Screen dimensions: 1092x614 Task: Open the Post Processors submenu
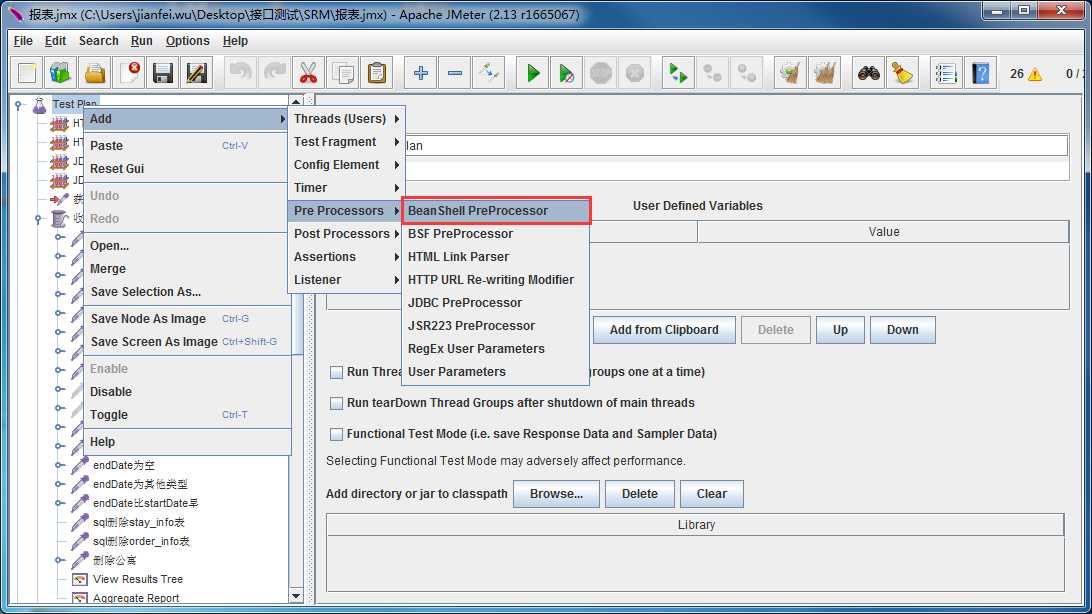345,234
